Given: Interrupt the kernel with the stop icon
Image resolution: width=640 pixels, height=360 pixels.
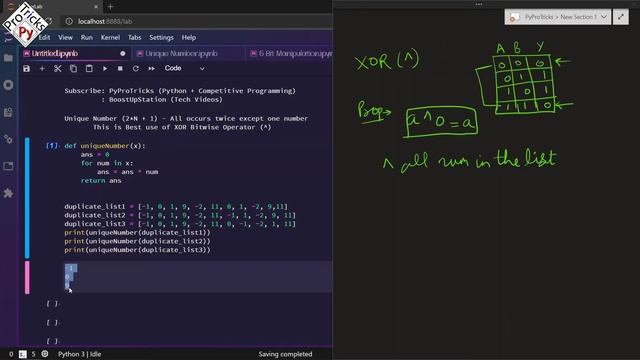Looking at the screenshot, I should [x=120, y=69].
